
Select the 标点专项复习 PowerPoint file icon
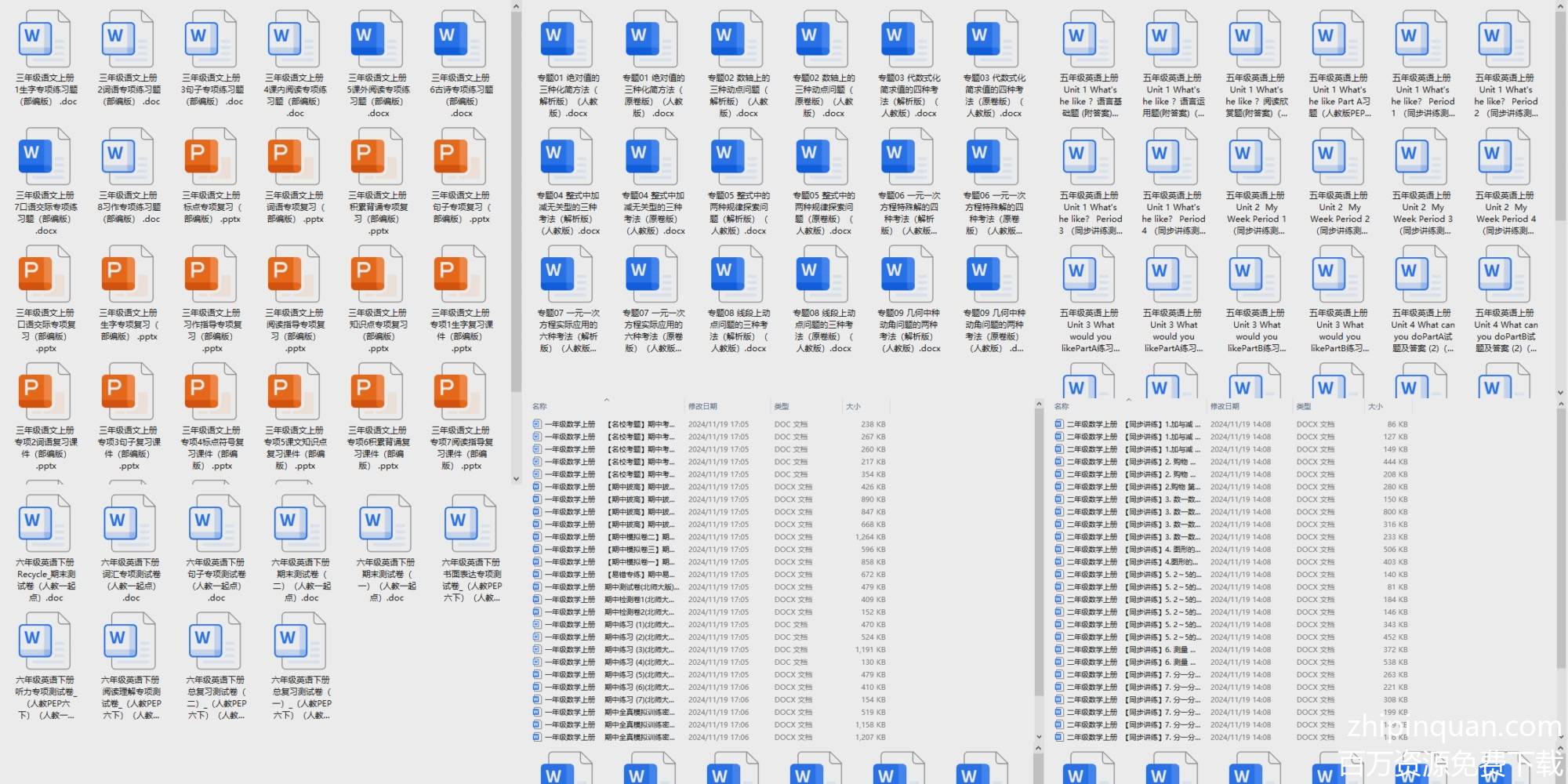pos(212,157)
